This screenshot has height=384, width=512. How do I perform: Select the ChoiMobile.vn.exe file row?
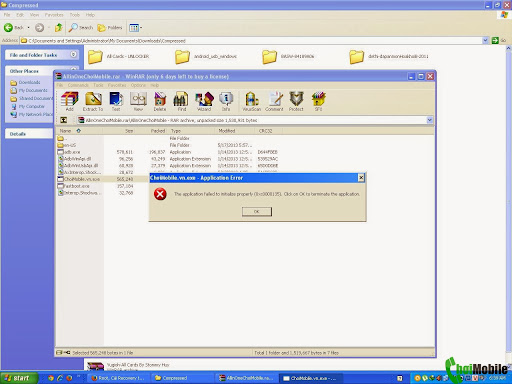coord(103,179)
